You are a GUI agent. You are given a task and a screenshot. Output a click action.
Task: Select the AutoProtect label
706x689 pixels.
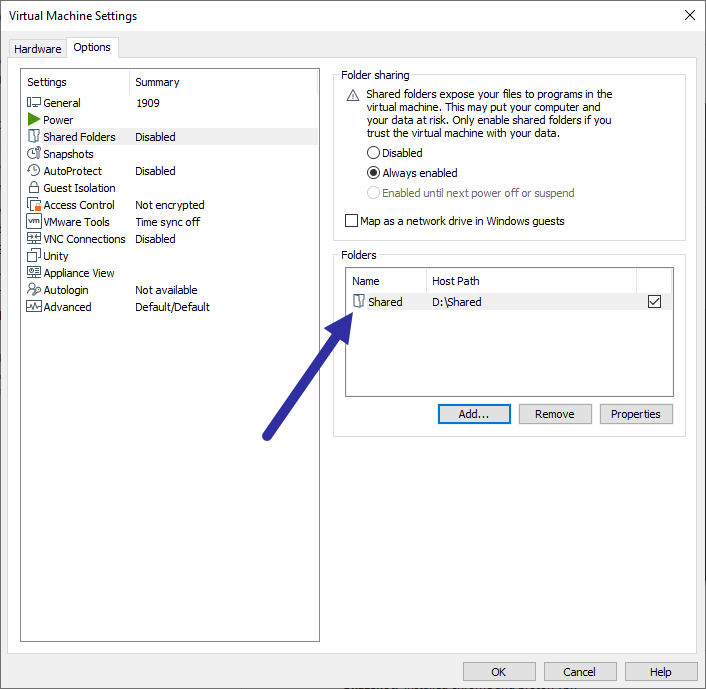[x=72, y=171]
